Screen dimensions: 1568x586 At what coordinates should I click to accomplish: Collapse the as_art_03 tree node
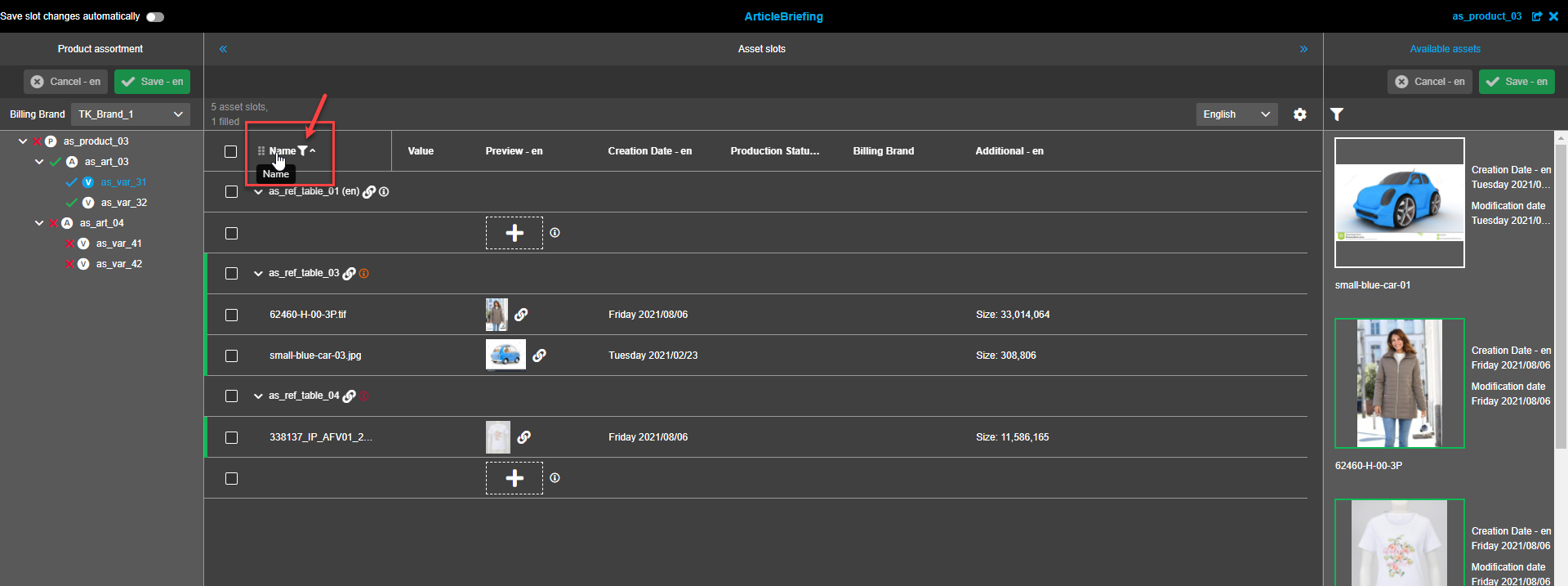[x=39, y=162]
